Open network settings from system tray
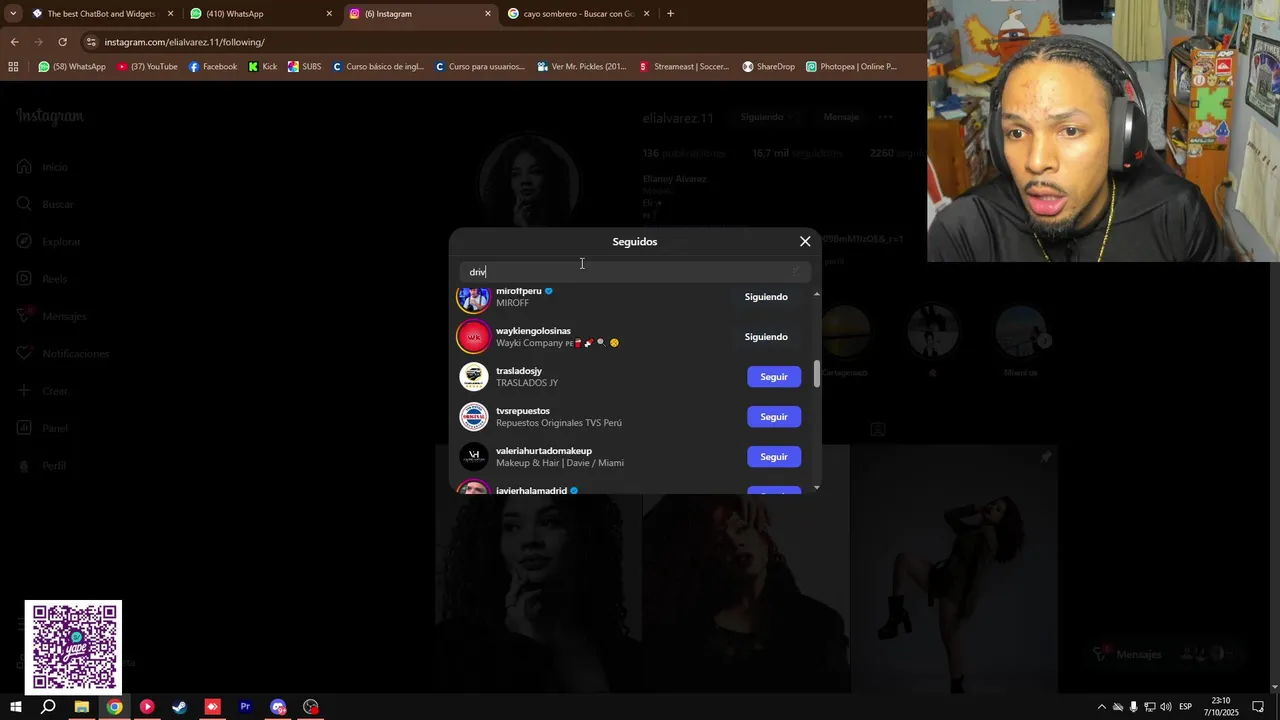The image size is (1280, 720). click(x=1150, y=707)
